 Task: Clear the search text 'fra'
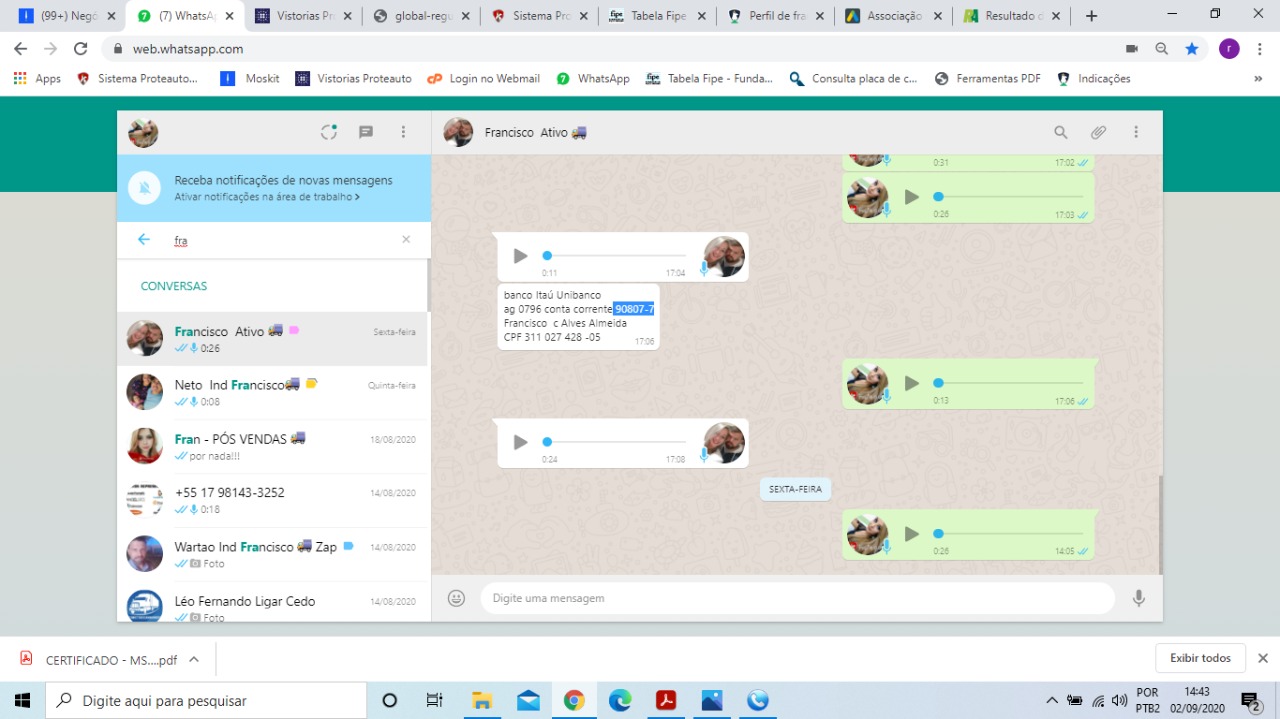coord(406,240)
